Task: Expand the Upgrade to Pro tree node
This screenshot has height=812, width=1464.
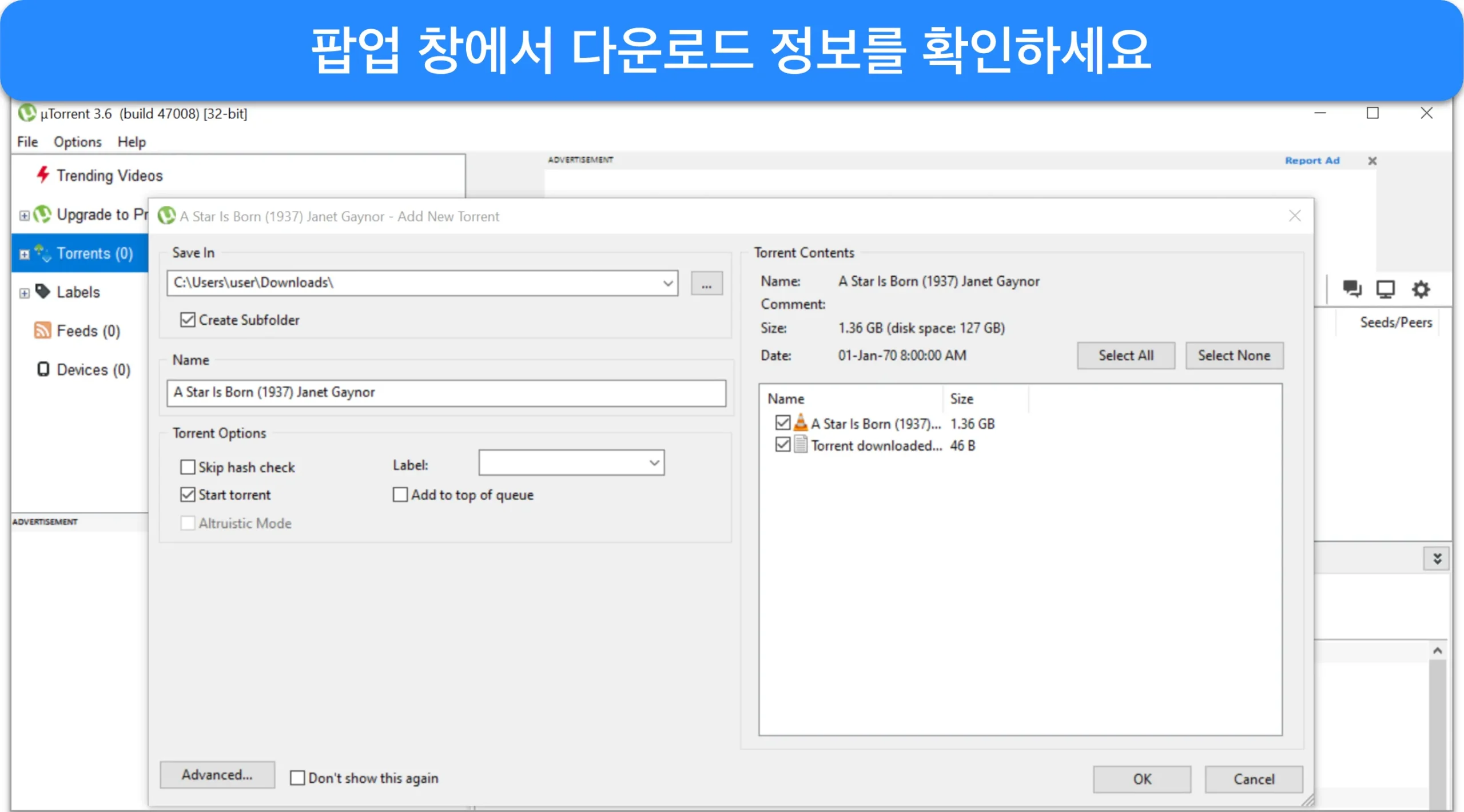Action: pyautogui.click(x=24, y=216)
